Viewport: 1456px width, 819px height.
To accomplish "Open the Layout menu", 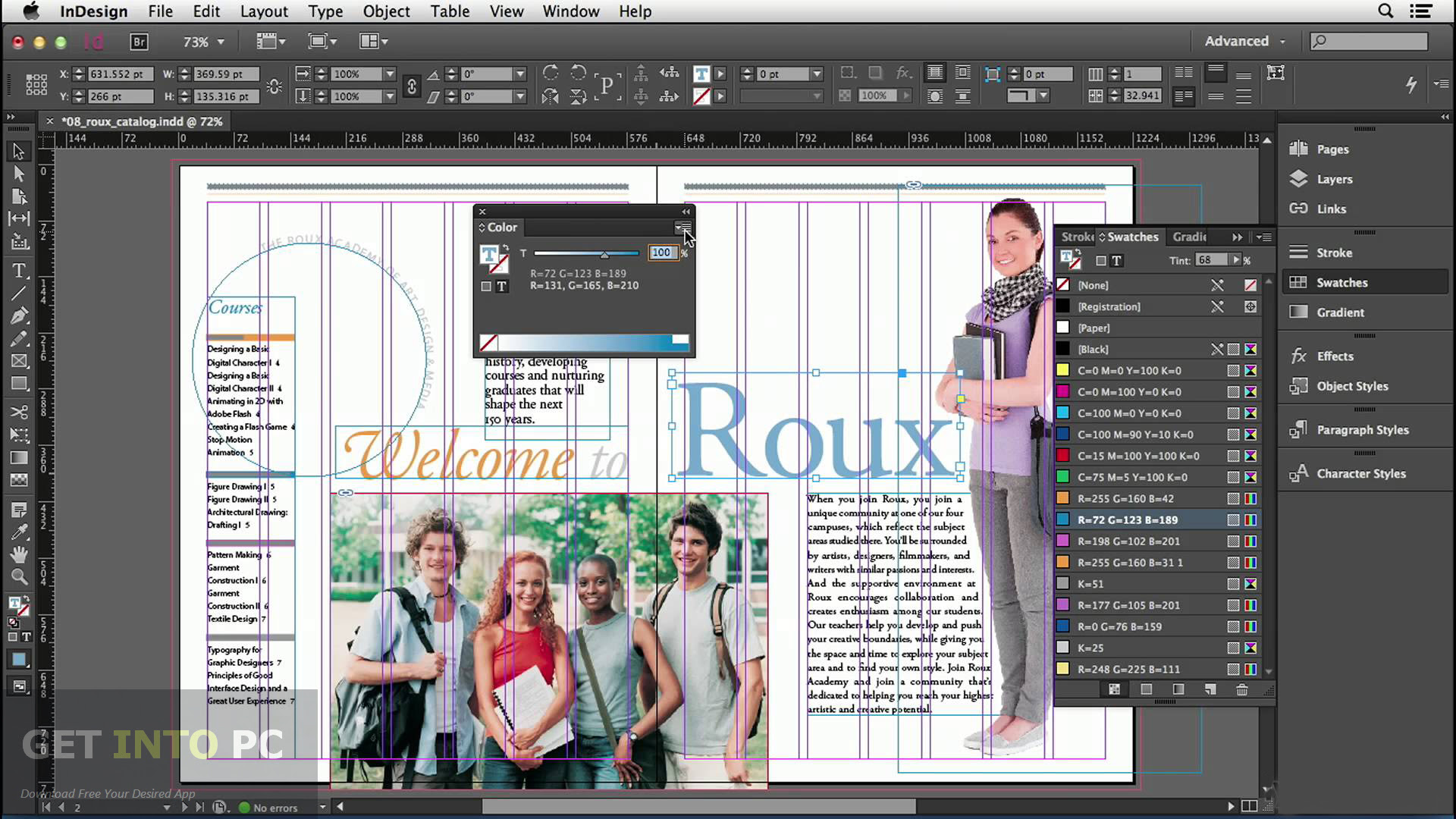I will [264, 11].
